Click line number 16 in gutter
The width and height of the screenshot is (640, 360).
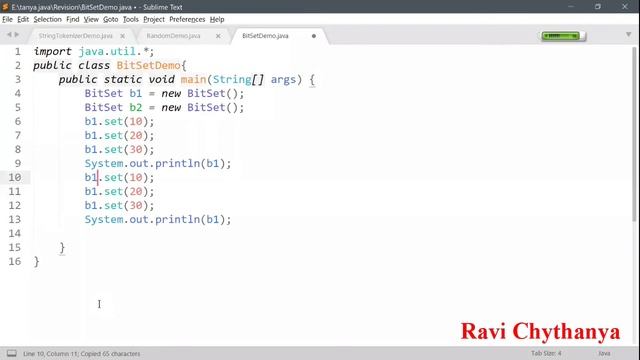coord(15,261)
